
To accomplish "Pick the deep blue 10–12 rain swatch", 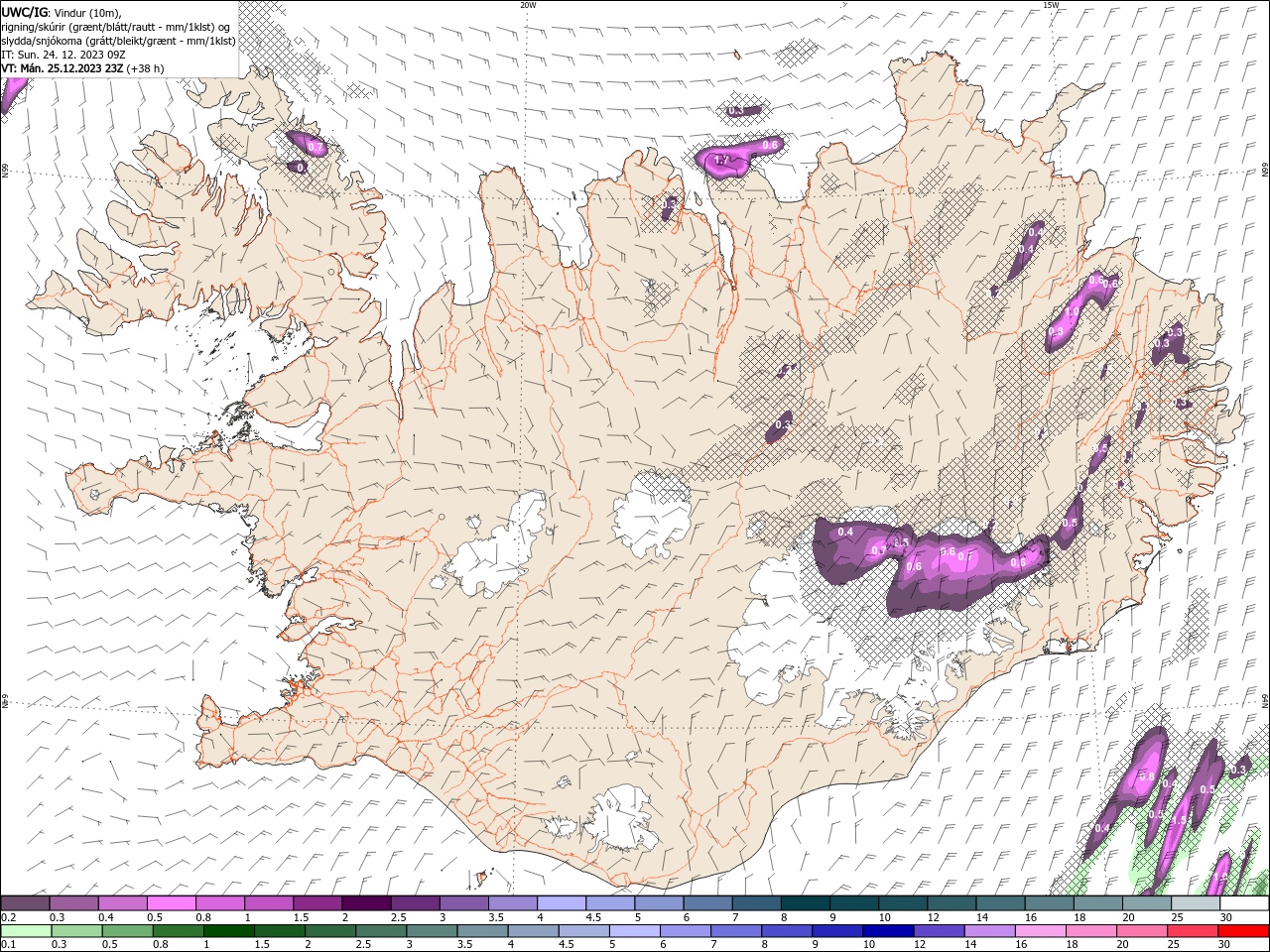I will (x=886, y=931).
